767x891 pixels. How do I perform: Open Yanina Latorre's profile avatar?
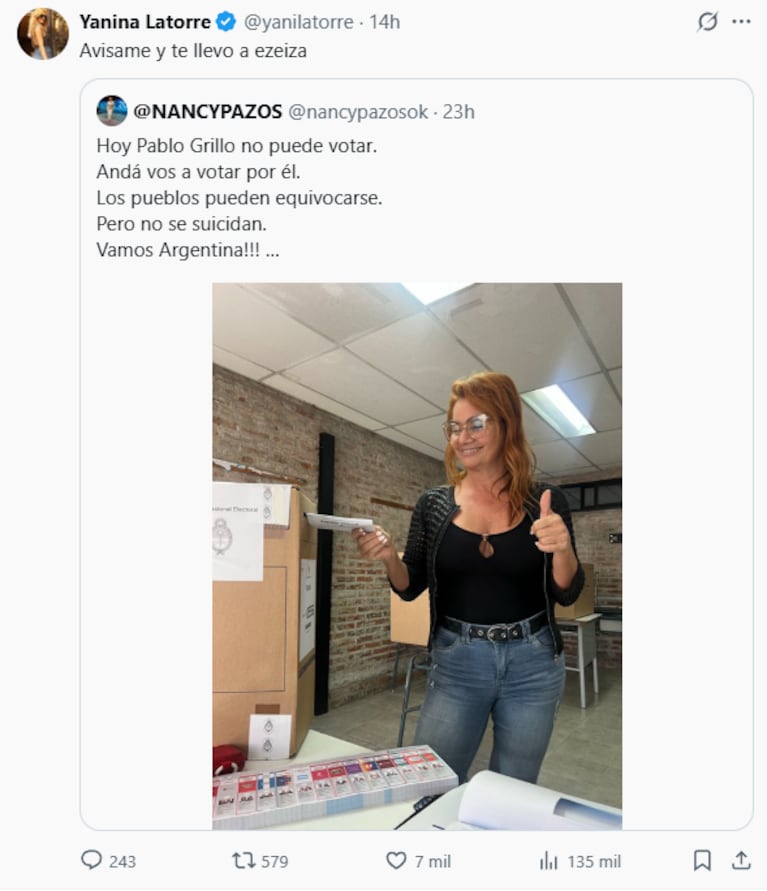[x=43, y=34]
